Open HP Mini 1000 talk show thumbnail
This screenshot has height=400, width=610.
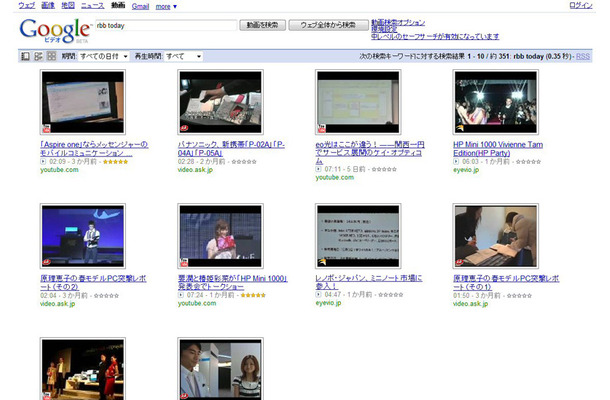[x=221, y=236]
